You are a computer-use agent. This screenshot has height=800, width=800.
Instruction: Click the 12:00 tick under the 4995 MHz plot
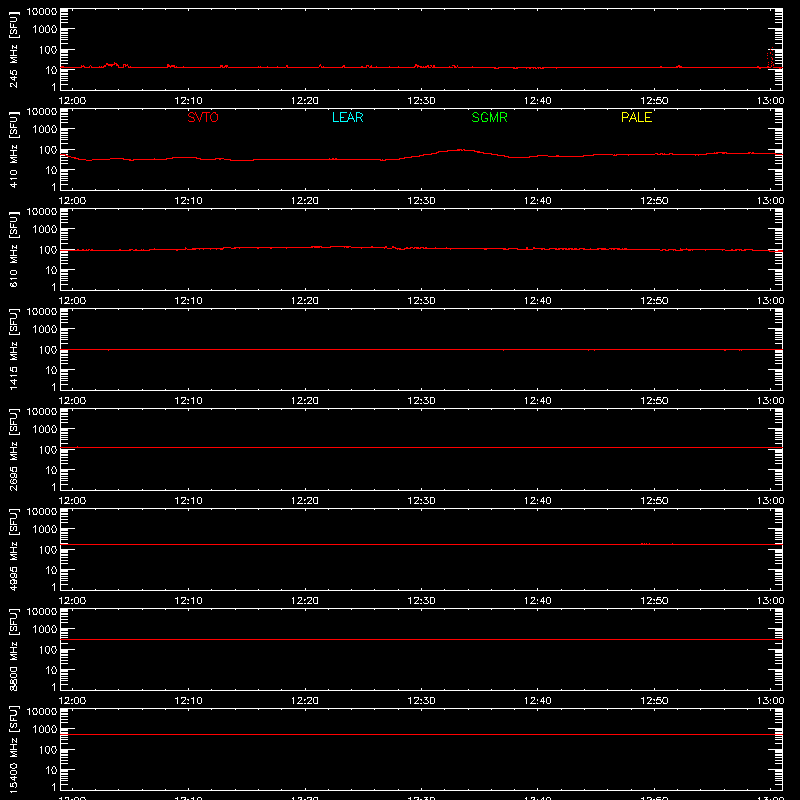[72, 601]
